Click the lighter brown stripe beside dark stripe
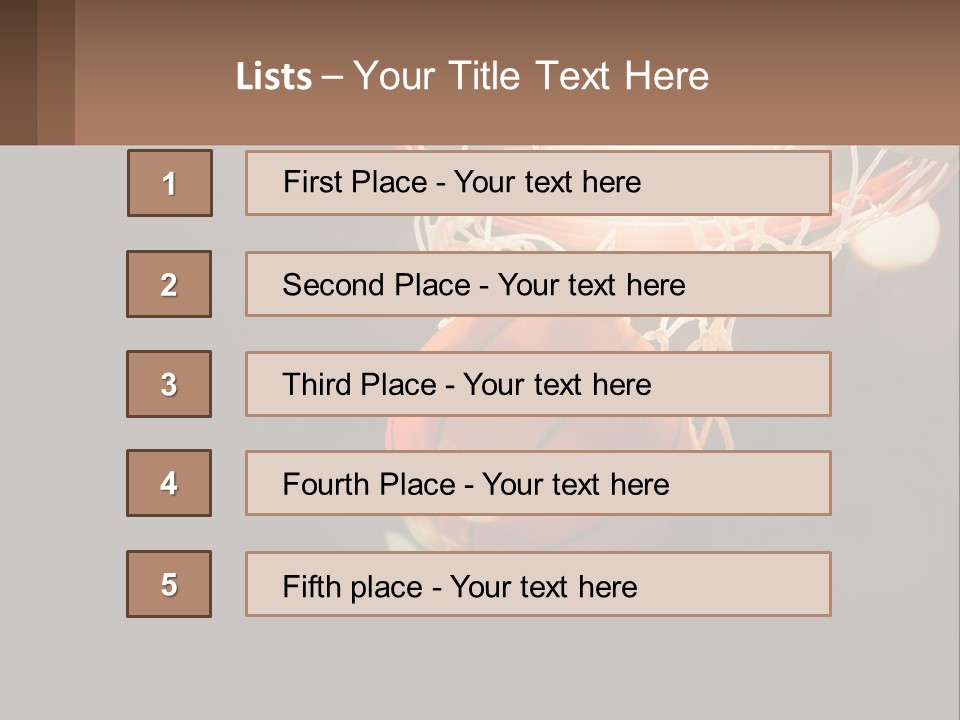 click(x=56, y=72)
